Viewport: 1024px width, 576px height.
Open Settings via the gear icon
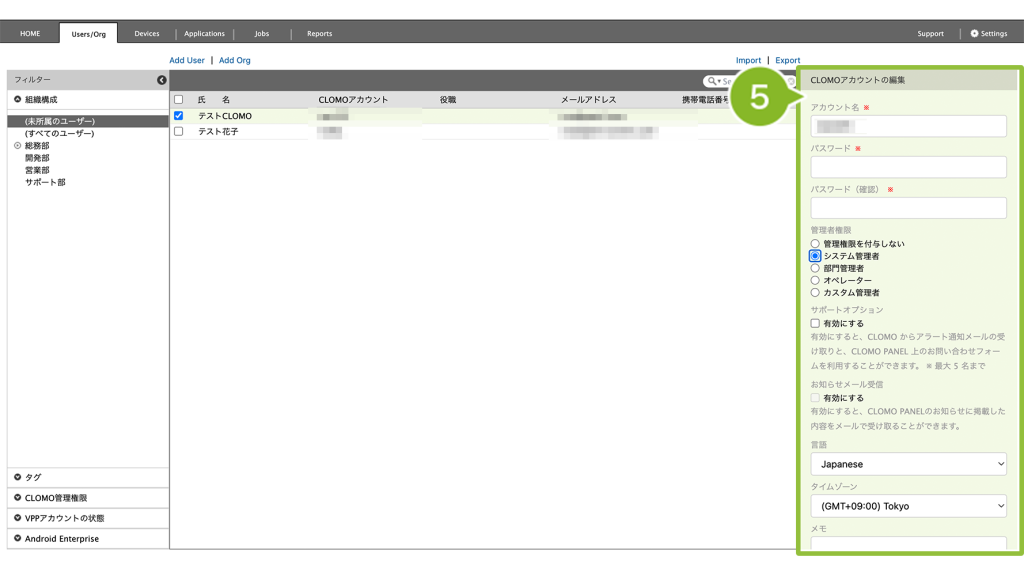[x=975, y=33]
